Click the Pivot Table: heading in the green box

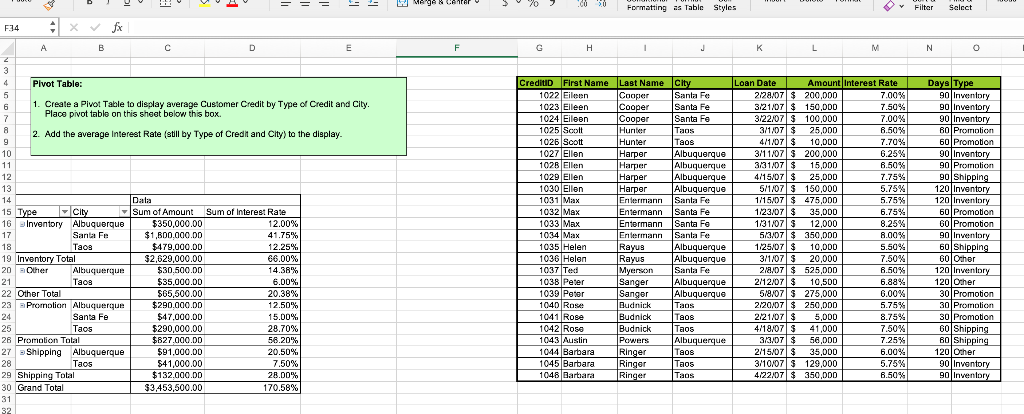[x=57, y=84]
